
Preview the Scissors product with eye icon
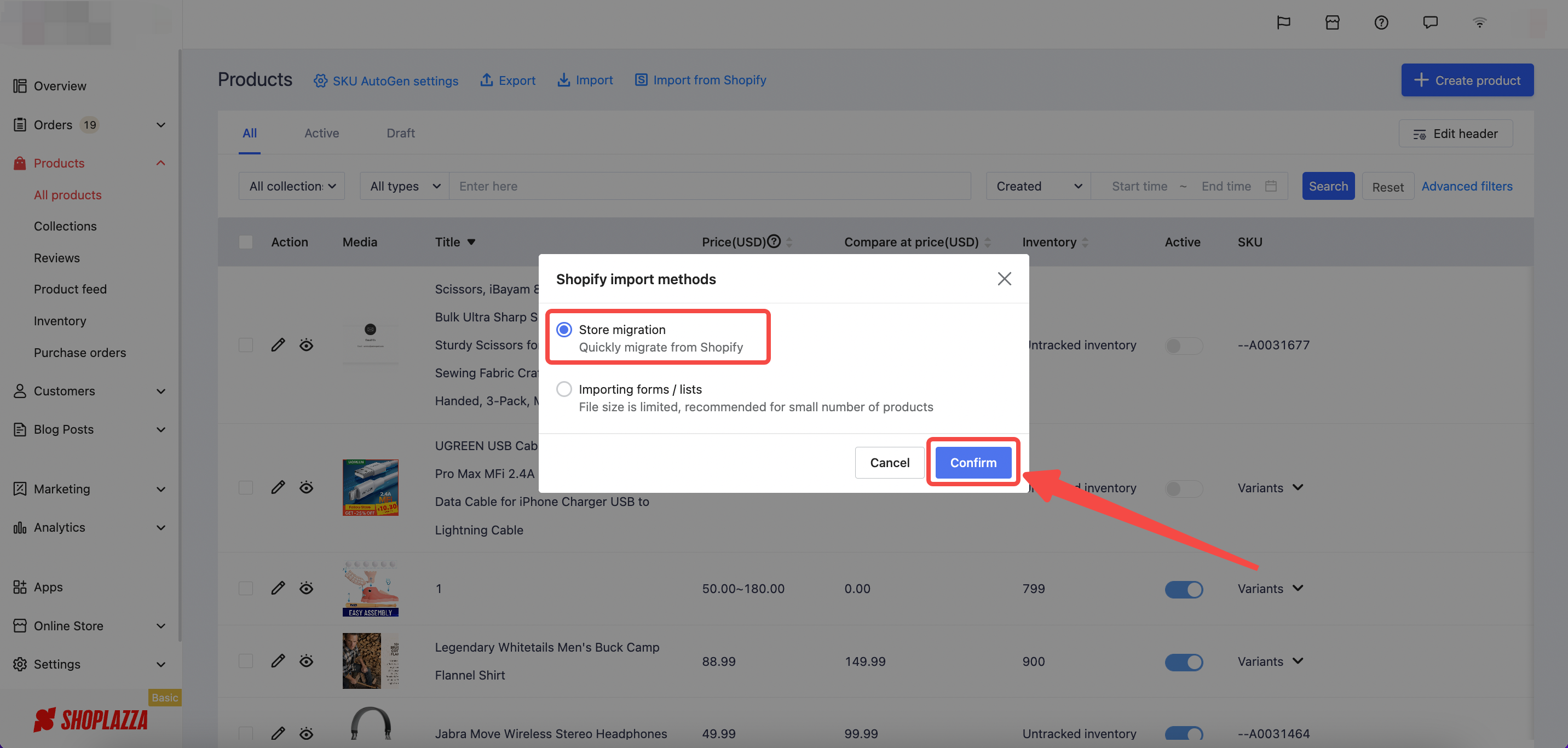306,345
